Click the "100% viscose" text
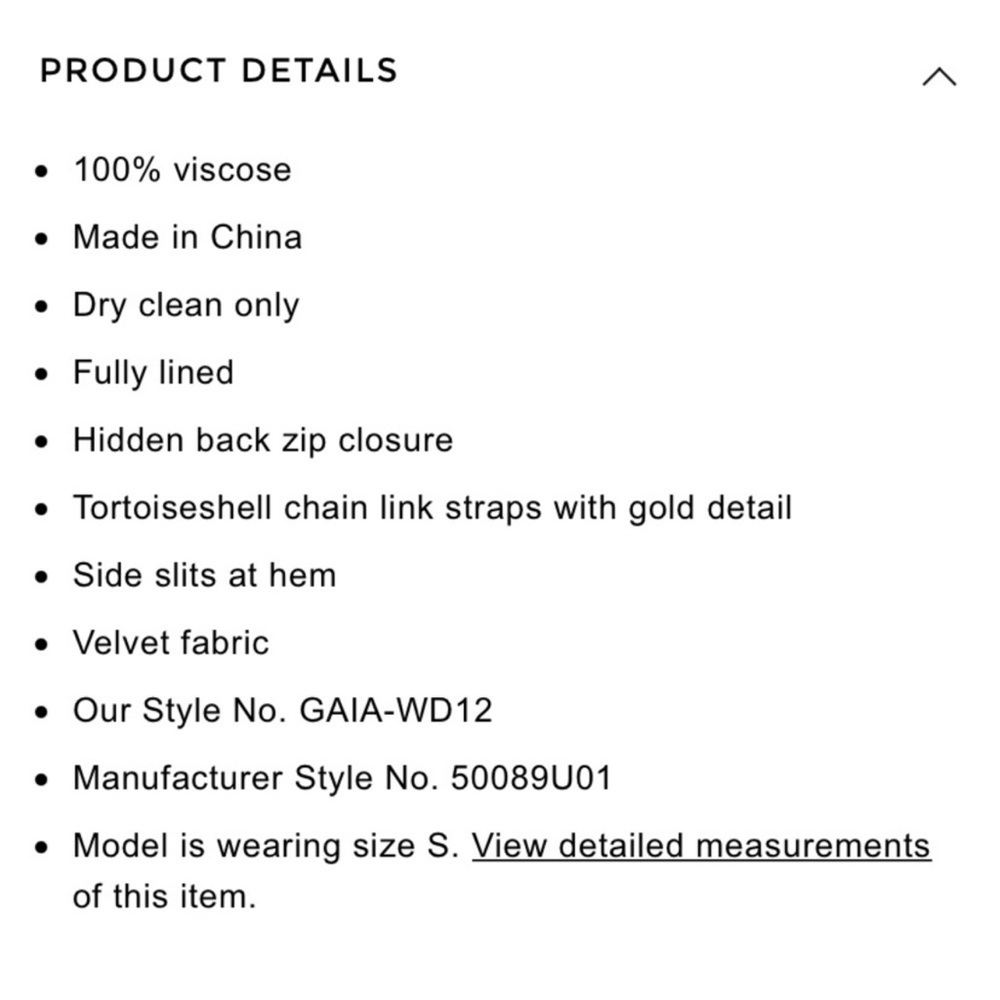The height and width of the screenshot is (1000, 1000). click(182, 170)
